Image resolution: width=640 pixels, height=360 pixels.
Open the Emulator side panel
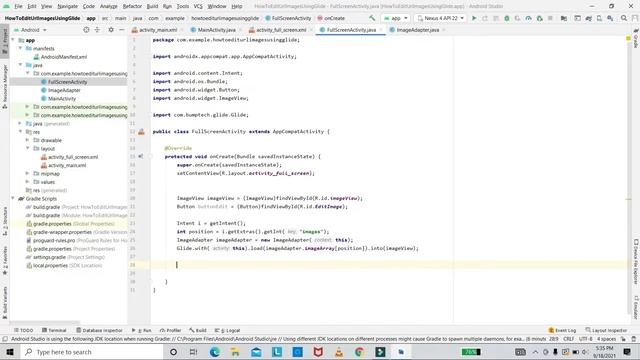[636, 307]
